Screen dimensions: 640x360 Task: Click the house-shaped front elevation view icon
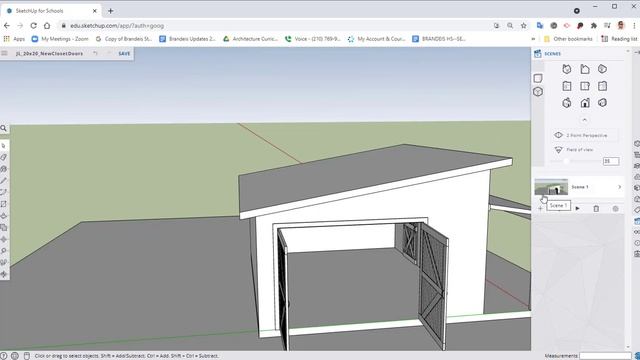click(x=585, y=103)
